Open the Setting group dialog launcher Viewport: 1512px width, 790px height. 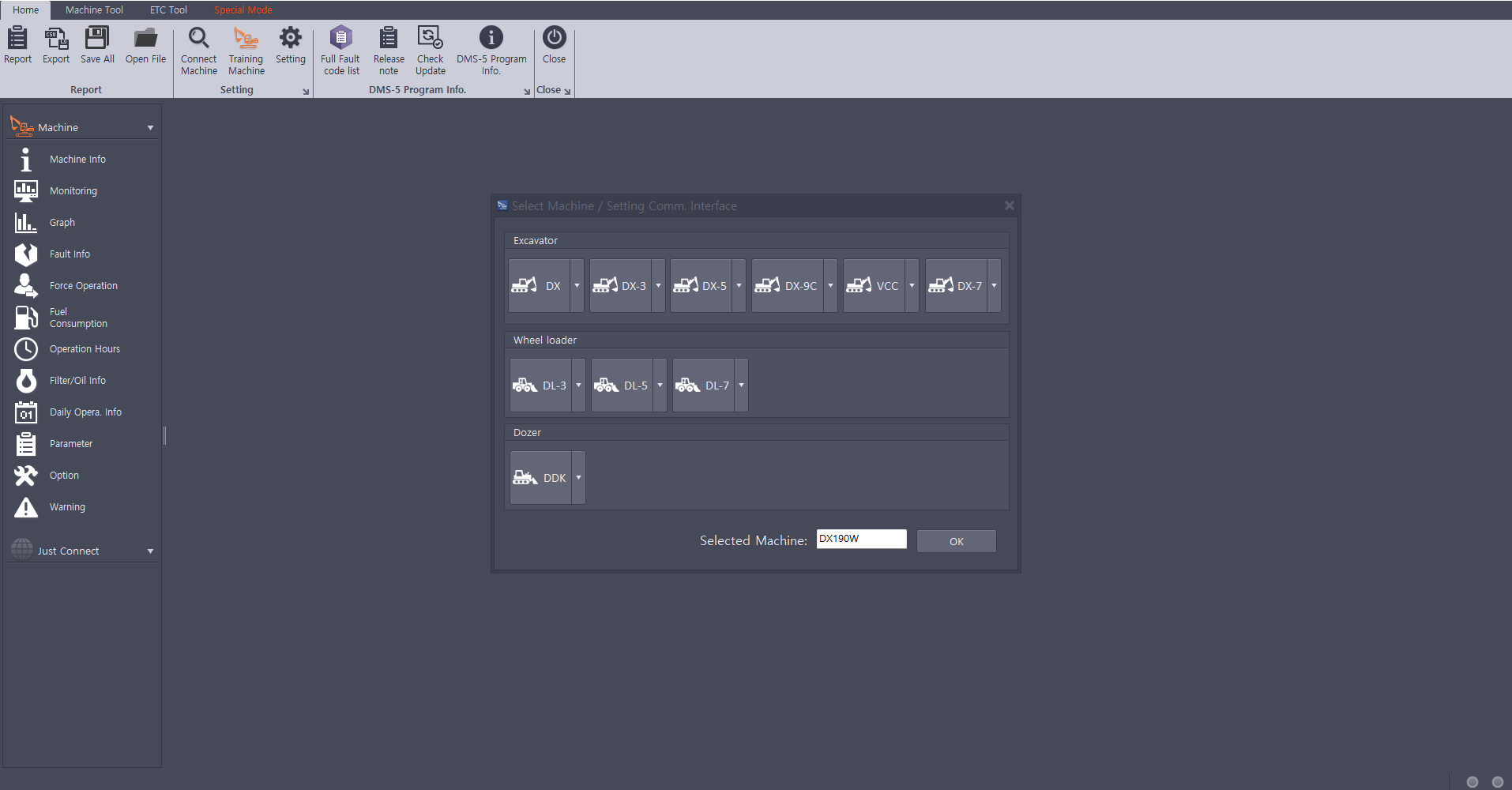tap(306, 92)
